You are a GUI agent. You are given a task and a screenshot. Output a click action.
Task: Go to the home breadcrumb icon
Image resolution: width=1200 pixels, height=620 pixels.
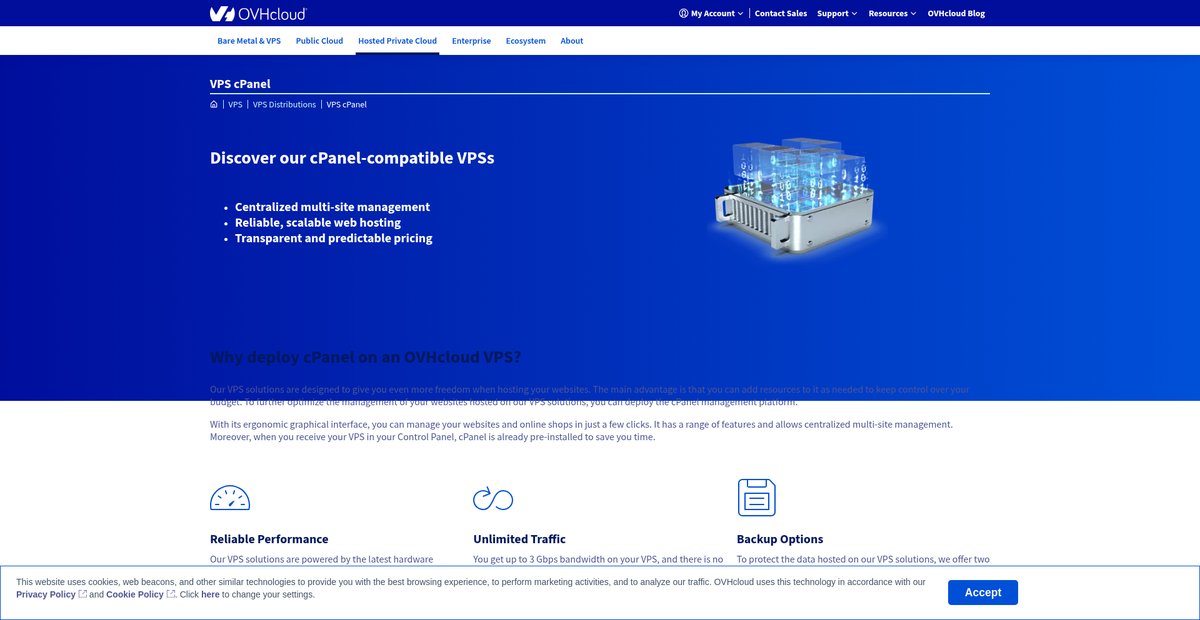tap(214, 104)
